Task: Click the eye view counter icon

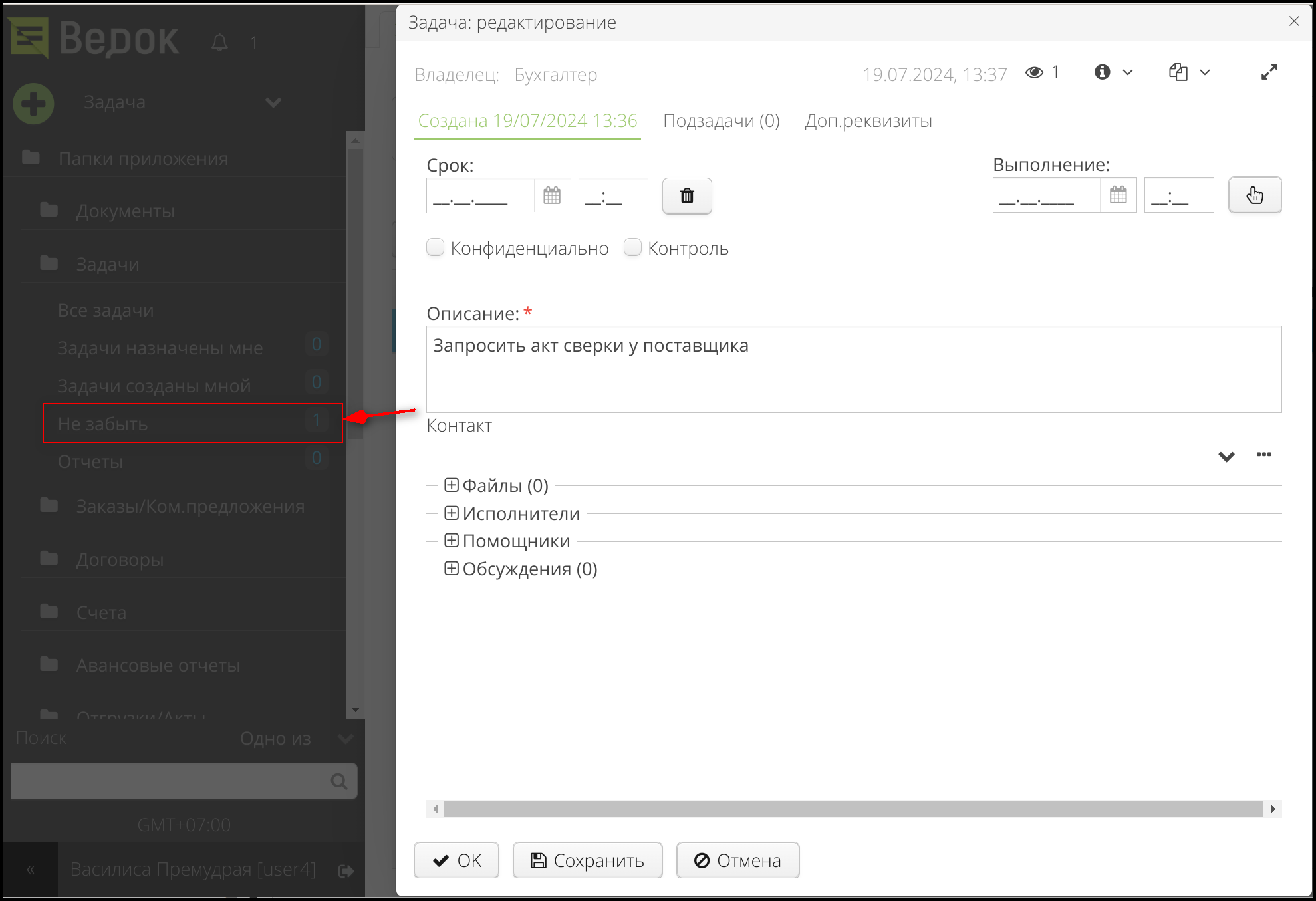Action: 1035,72
